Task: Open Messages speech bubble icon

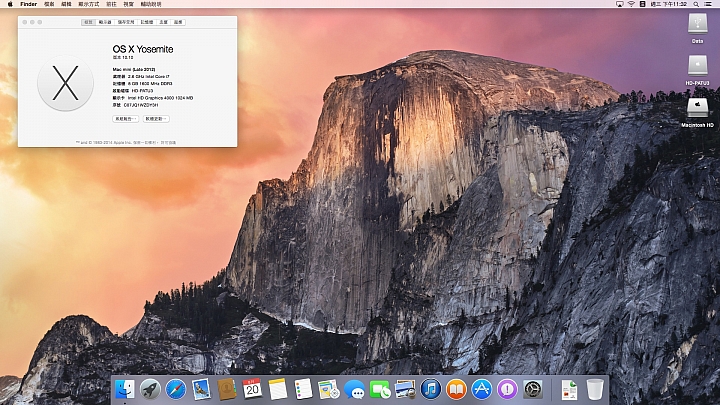Action: click(354, 389)
